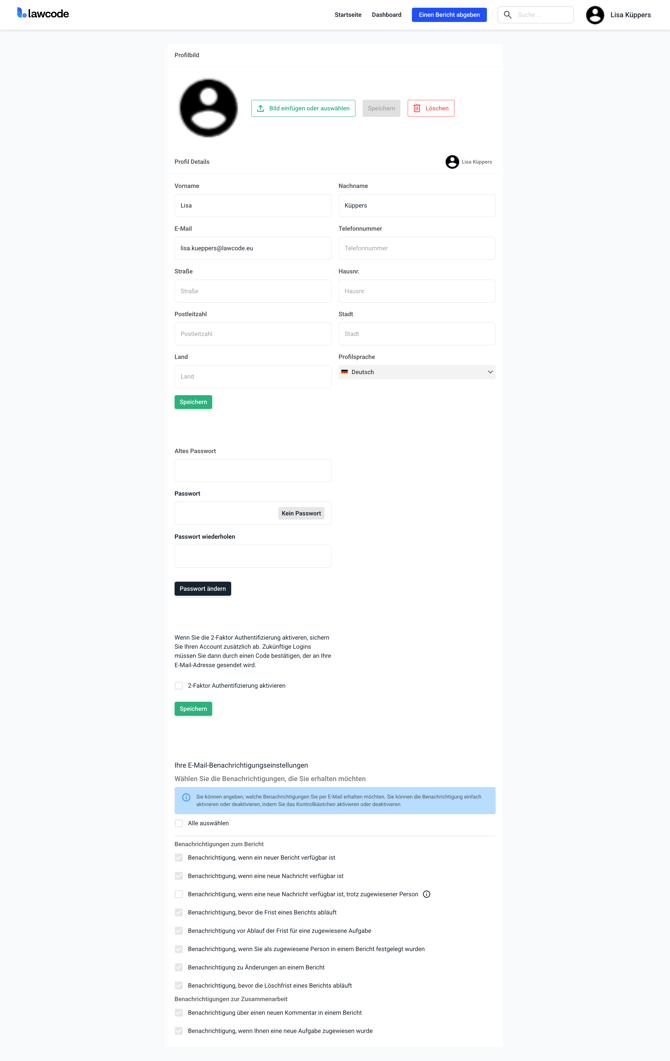670x1061 pixels.
Task: Click the small avatar in Profil Details
Action: point(452,162)
